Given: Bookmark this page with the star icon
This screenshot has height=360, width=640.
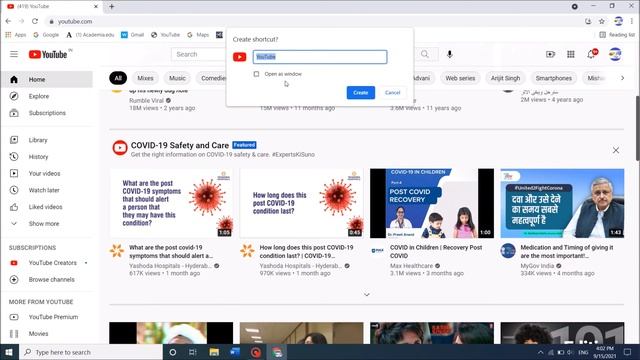Looking at the screenshot, I should point(602,21).
